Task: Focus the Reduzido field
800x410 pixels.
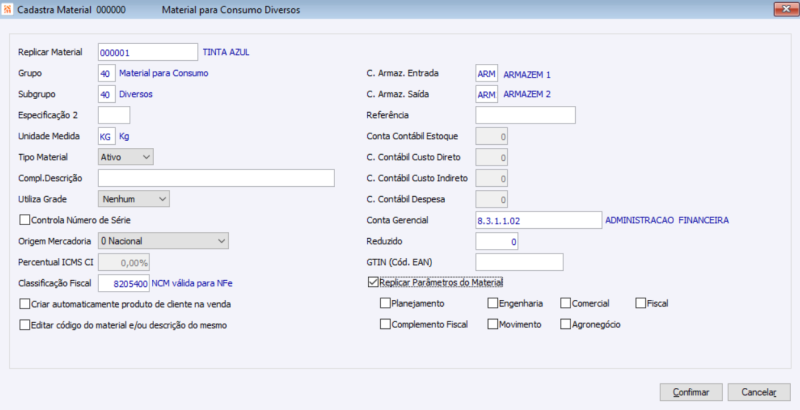Action: [497, 241]
